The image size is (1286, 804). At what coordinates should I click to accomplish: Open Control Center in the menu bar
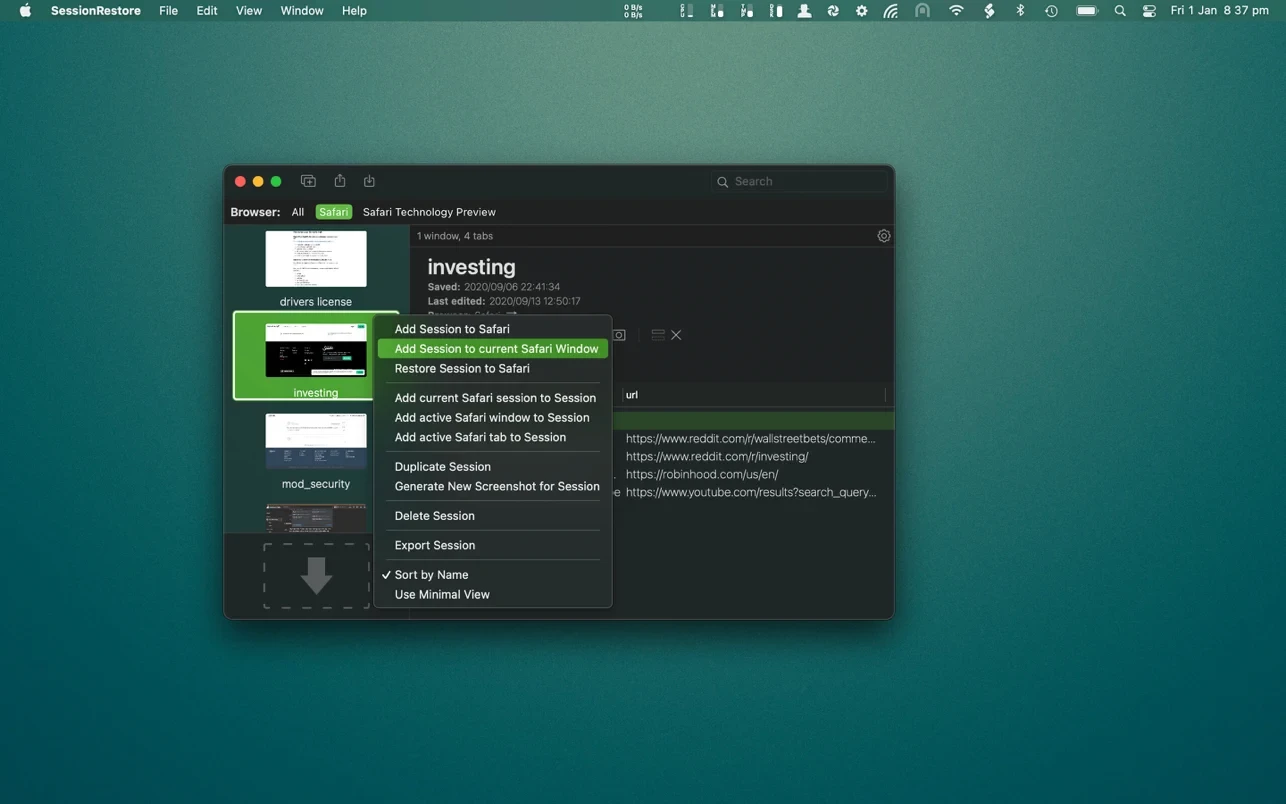pyautogui.click(x=1149, y=11)
